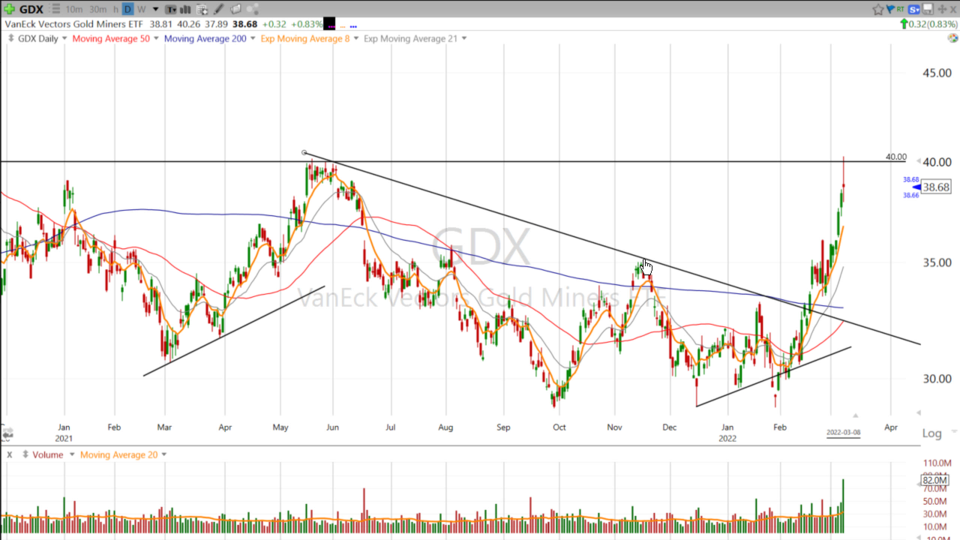This screenshot has height=540, width=960.
Task: Open the add indicator template icon
Action: [201, 9]
